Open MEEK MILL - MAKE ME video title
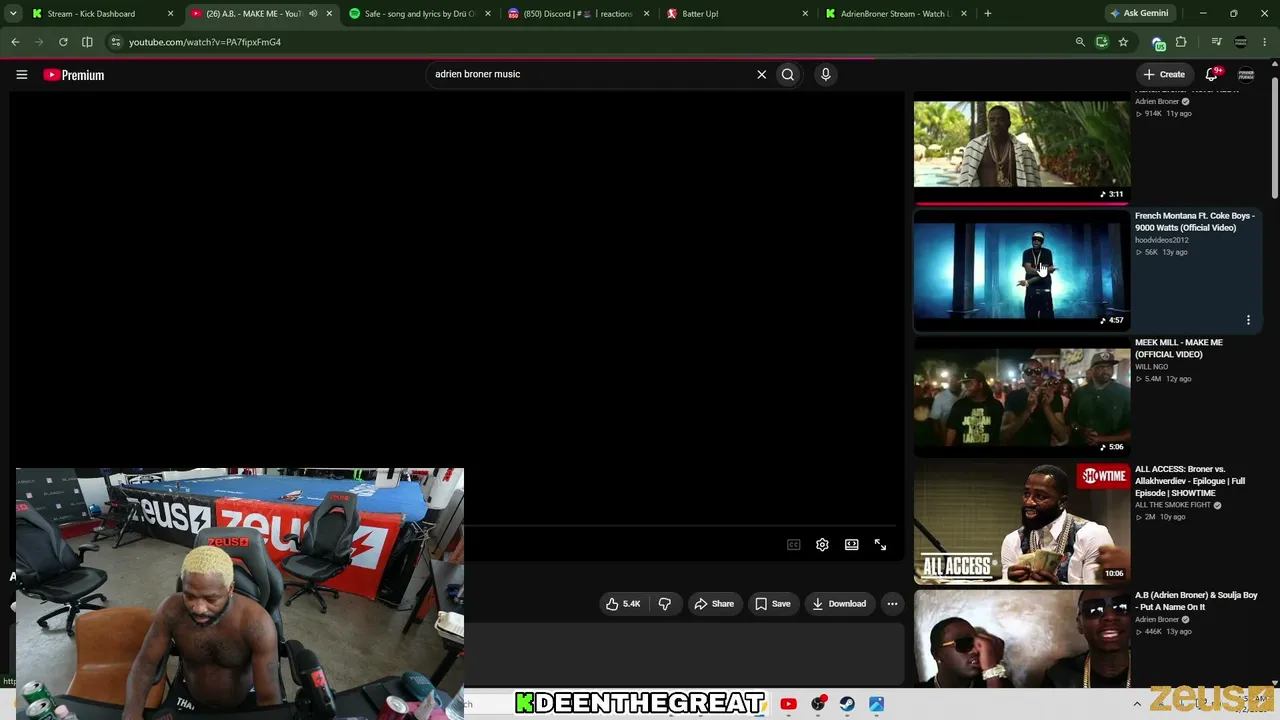This screenshot has height=720, width=1280. (1179, 348)
